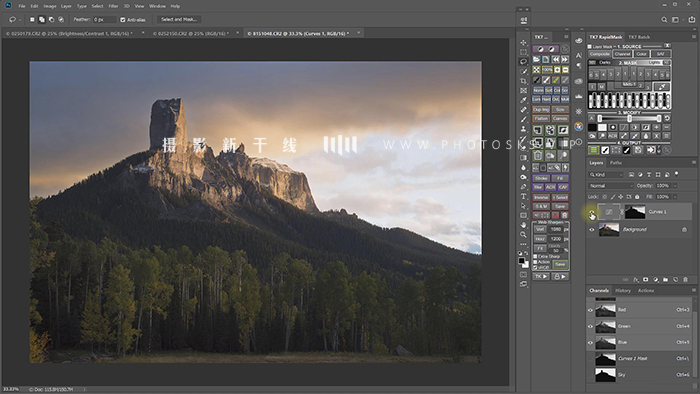Switch to 0250179.CR2 document tab

[x=70, y=33]
